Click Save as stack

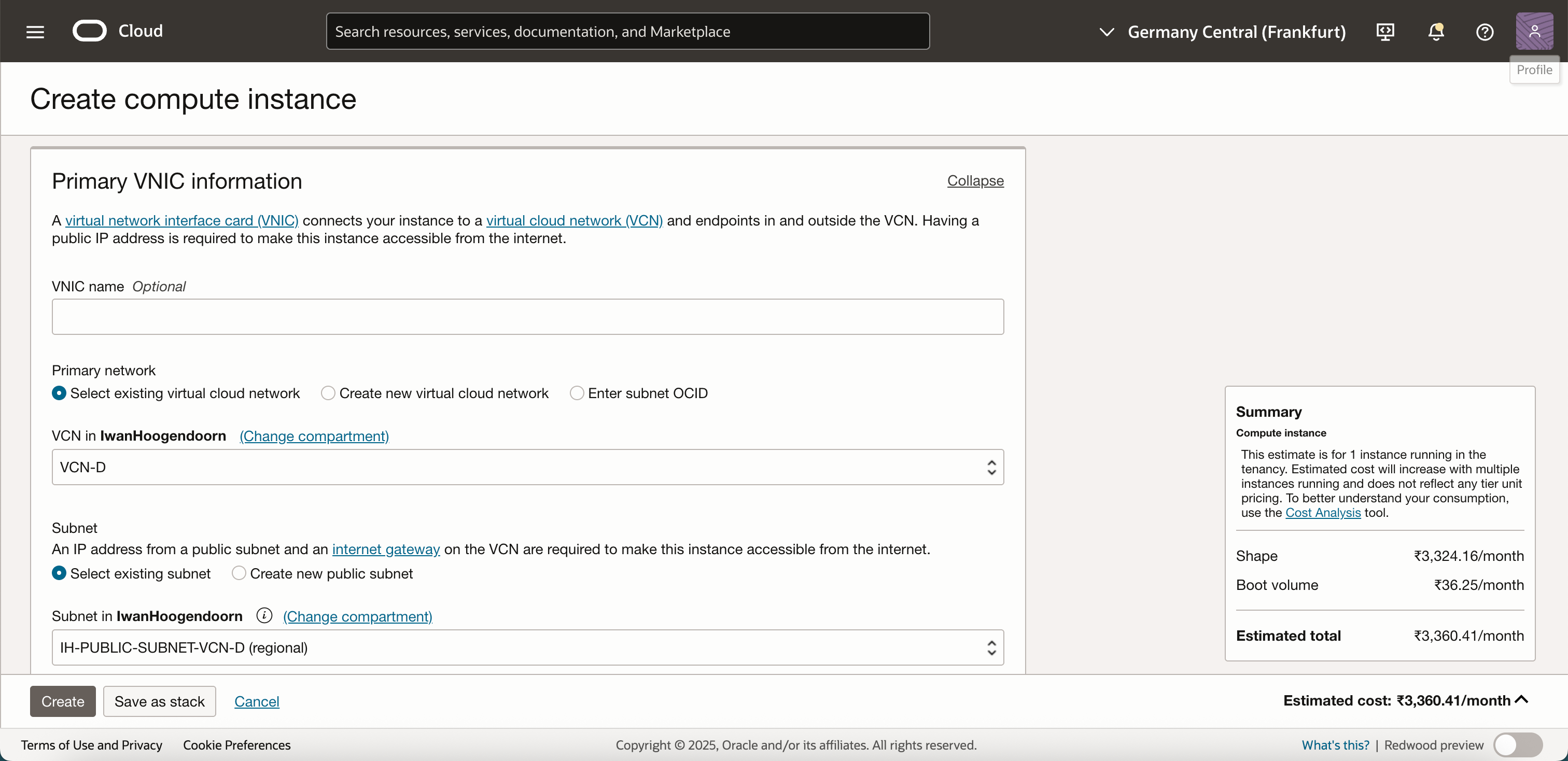[x=160, y=701]
